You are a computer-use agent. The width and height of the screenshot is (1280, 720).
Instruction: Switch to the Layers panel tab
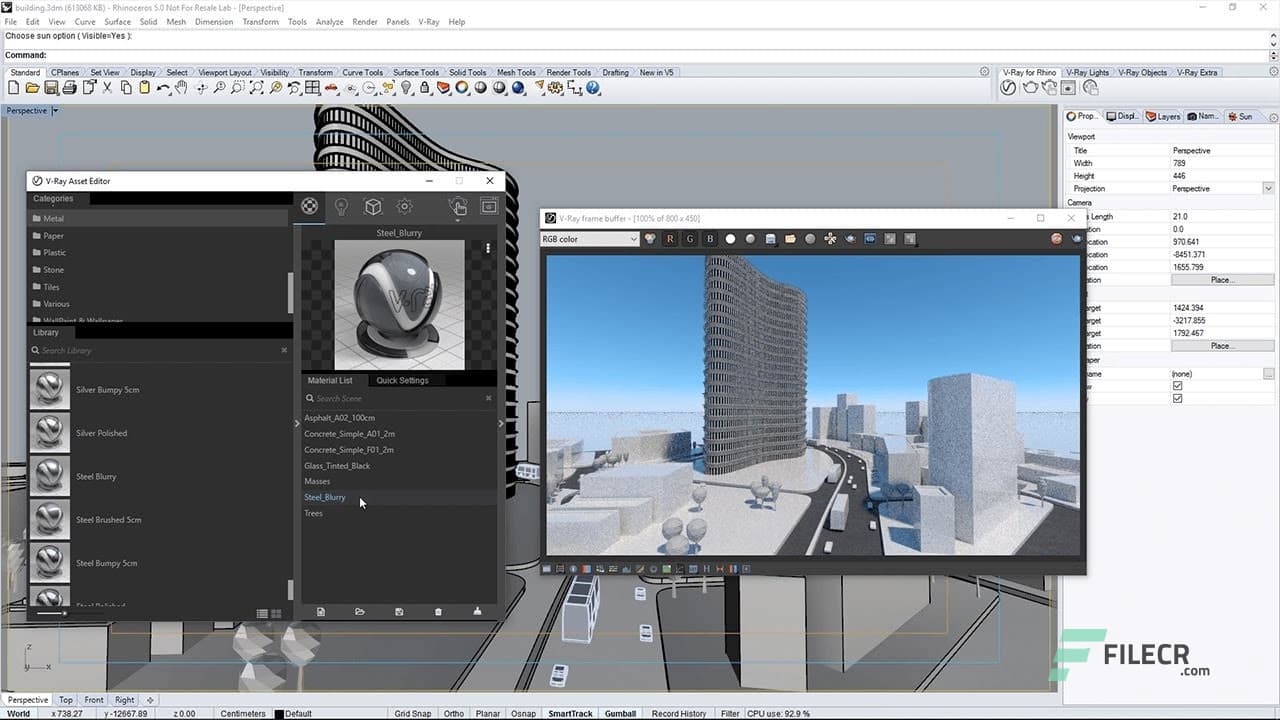[x=1163, y=115]
